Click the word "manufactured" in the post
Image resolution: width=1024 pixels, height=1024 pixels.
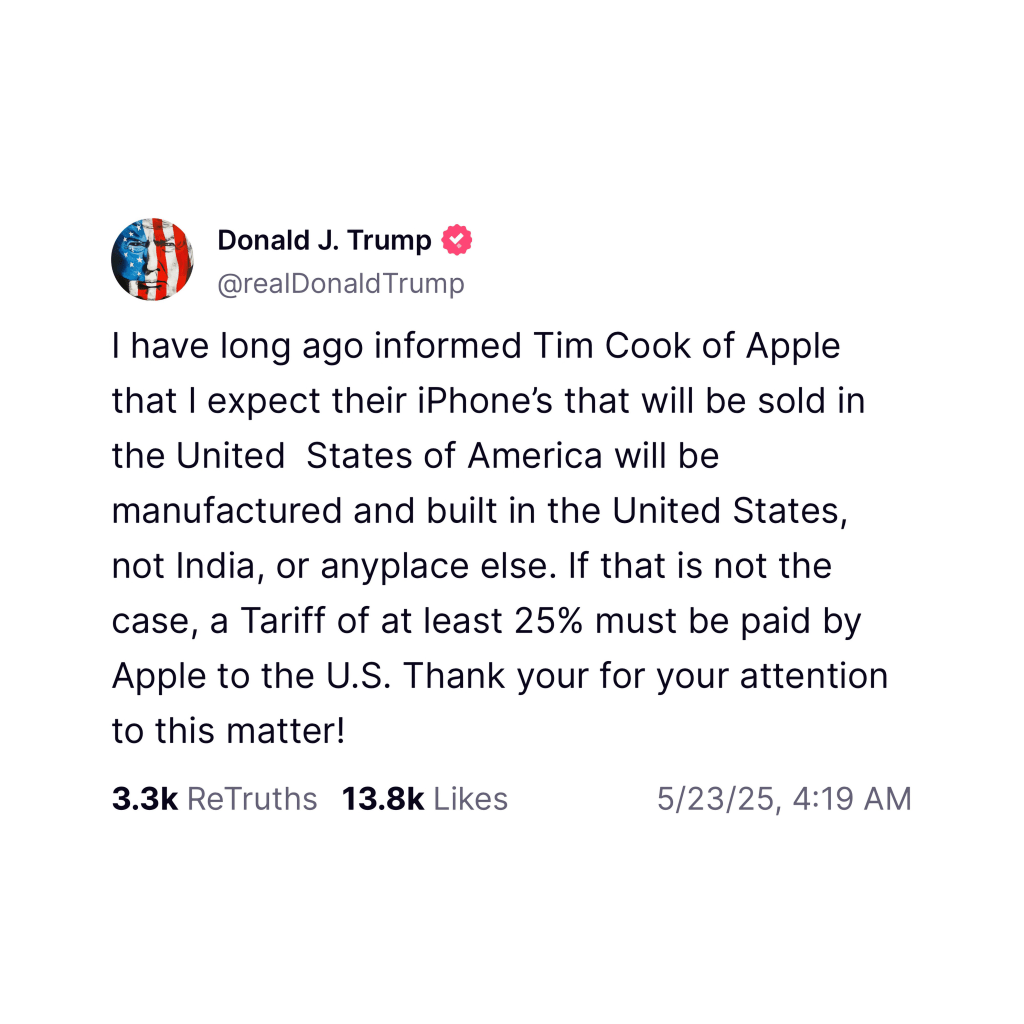tap(226, 511)
